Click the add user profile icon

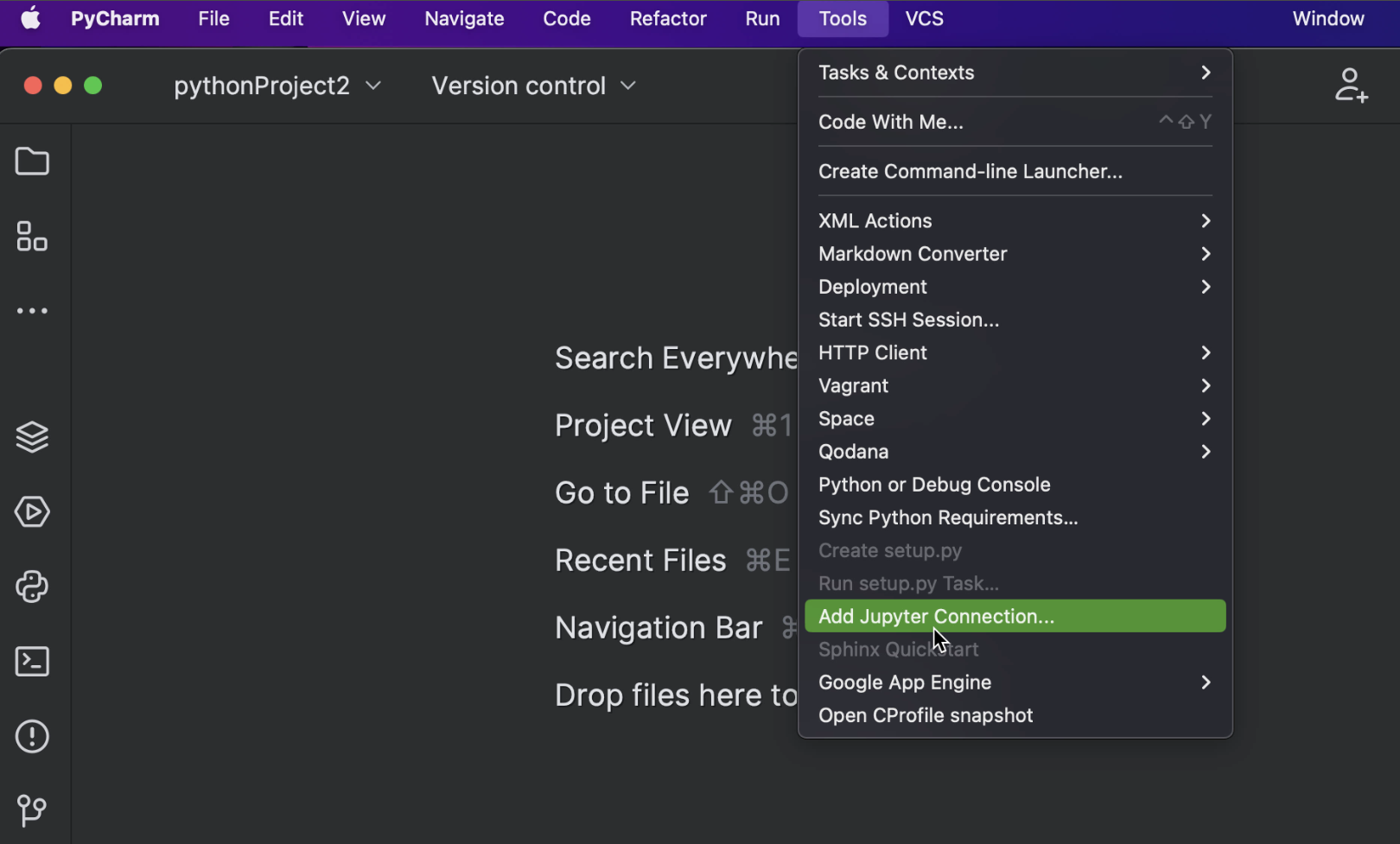pos(1351,85)
